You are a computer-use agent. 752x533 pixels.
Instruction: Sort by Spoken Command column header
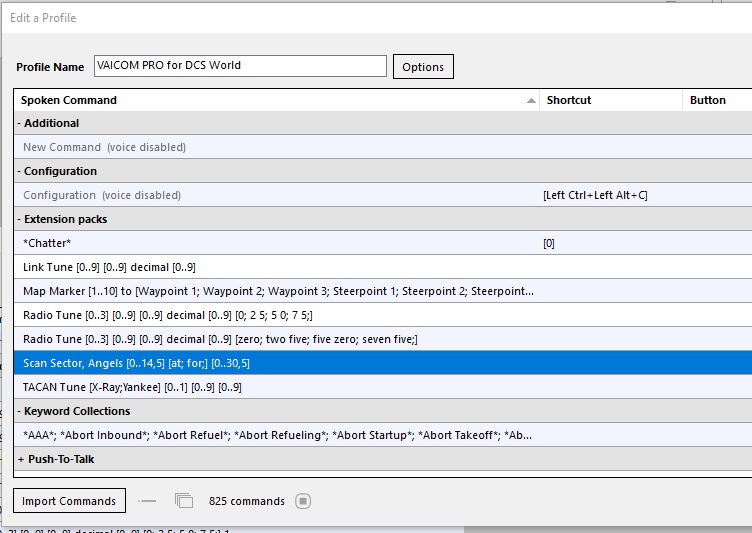(x=276, y=100)
